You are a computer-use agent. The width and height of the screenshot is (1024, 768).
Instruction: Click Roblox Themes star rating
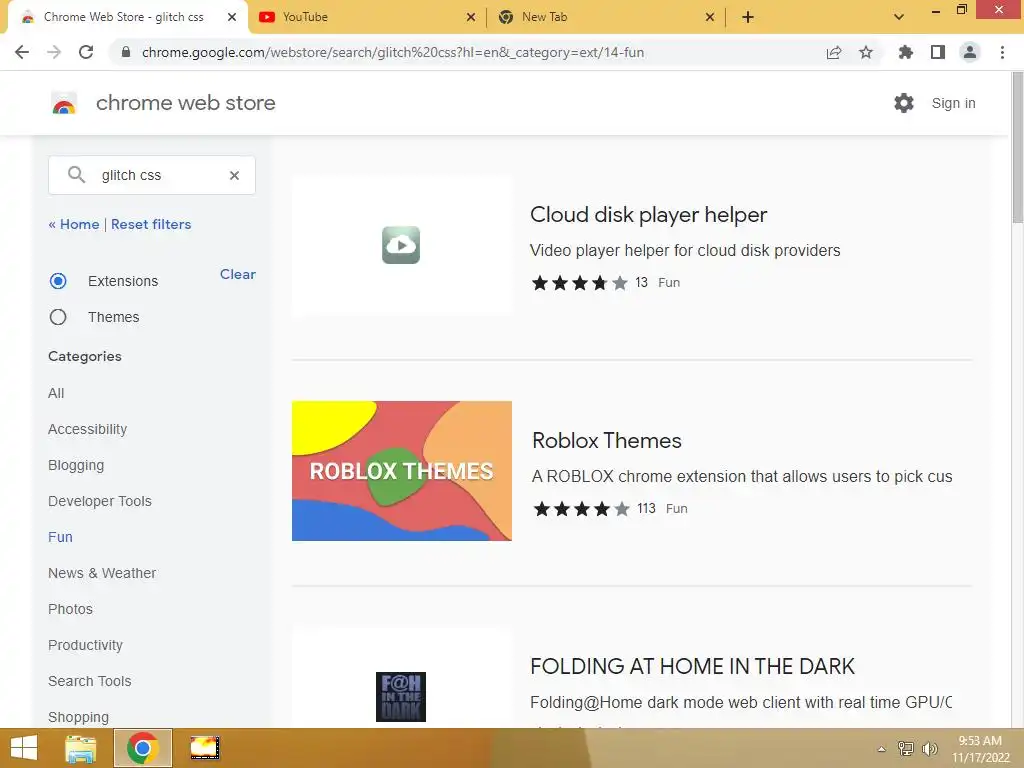582,509
